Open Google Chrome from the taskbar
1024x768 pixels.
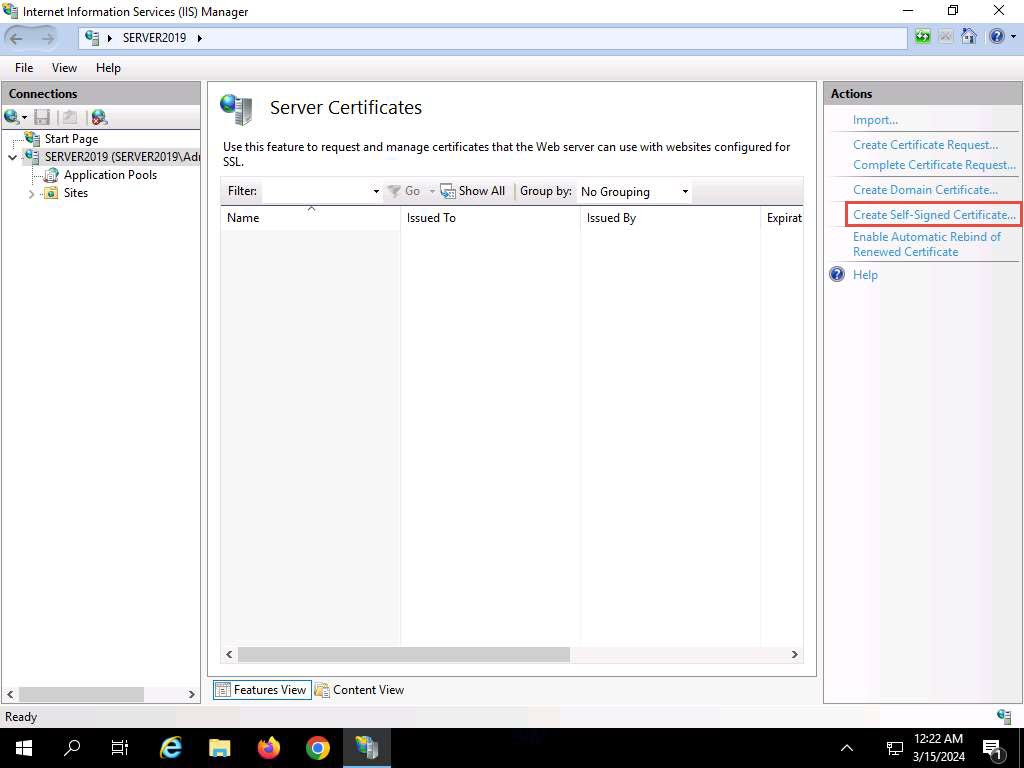[318, 747]
